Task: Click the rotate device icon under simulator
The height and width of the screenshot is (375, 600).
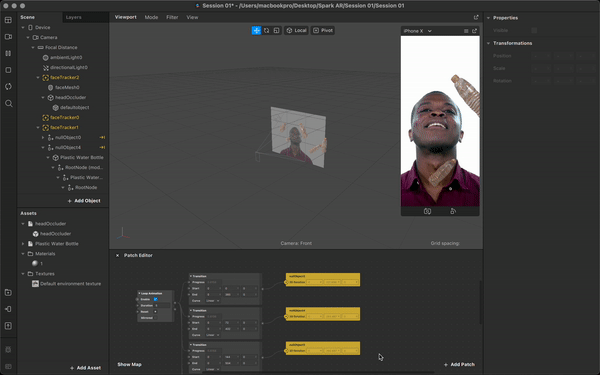Action: pyautogui.click(x=427, y=211)
